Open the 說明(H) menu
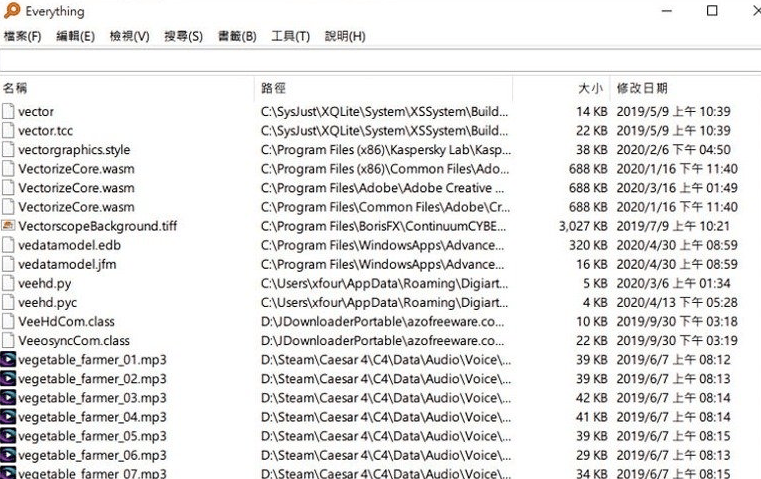Screen dimensions: 761x479 (345, 36)
